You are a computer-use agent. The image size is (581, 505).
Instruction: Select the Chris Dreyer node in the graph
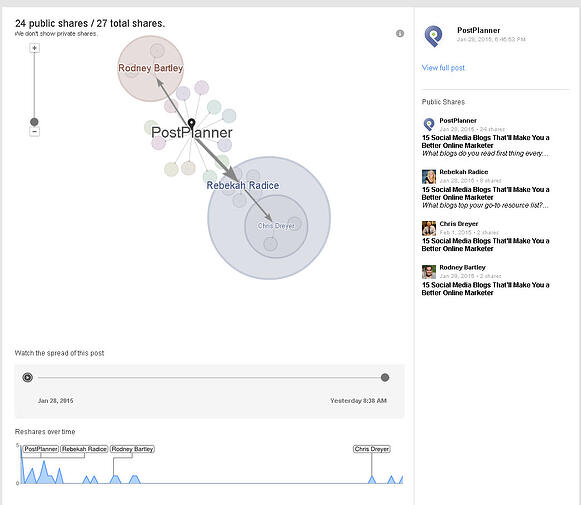pos(276,226)
